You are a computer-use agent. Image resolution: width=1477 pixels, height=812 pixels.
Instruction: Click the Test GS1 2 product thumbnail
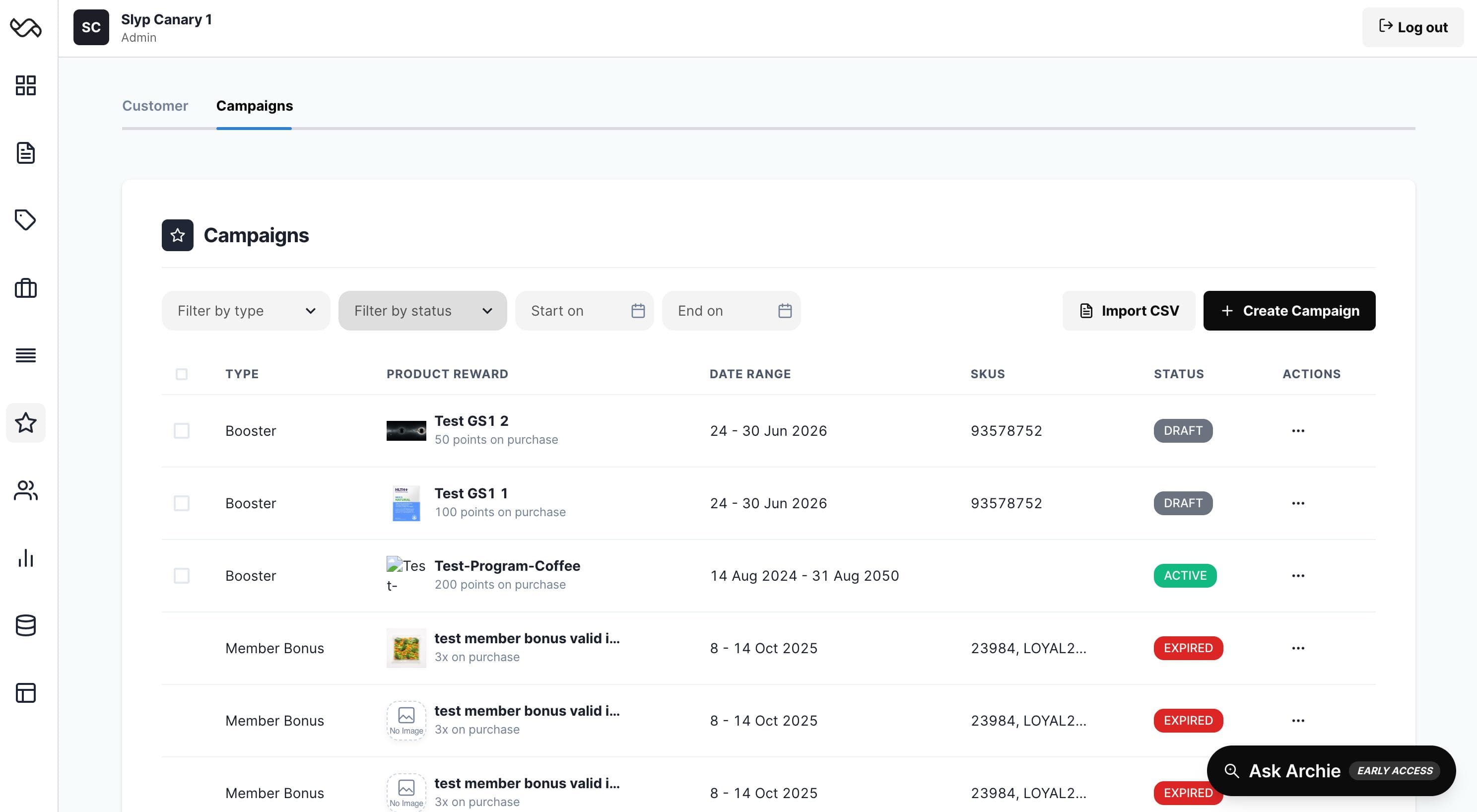click(406, 431)
